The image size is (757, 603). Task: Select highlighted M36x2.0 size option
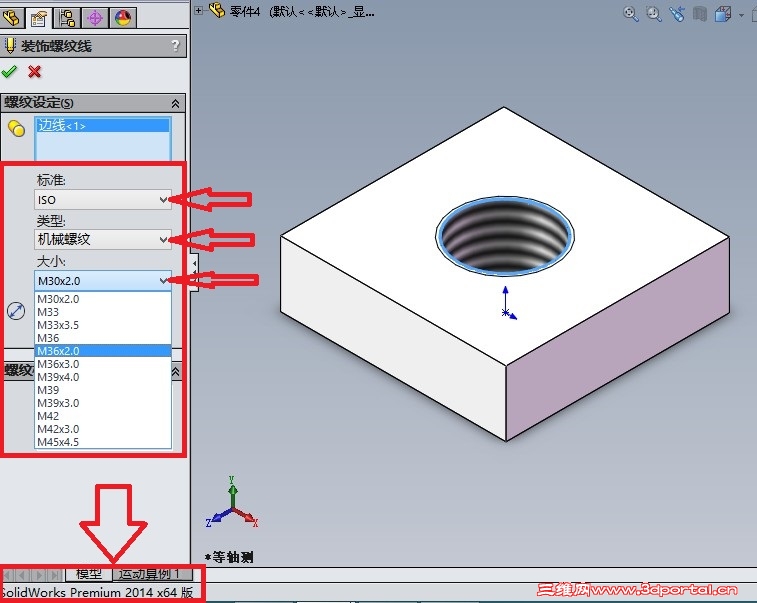pyautogui.click(x=103, y=351)
